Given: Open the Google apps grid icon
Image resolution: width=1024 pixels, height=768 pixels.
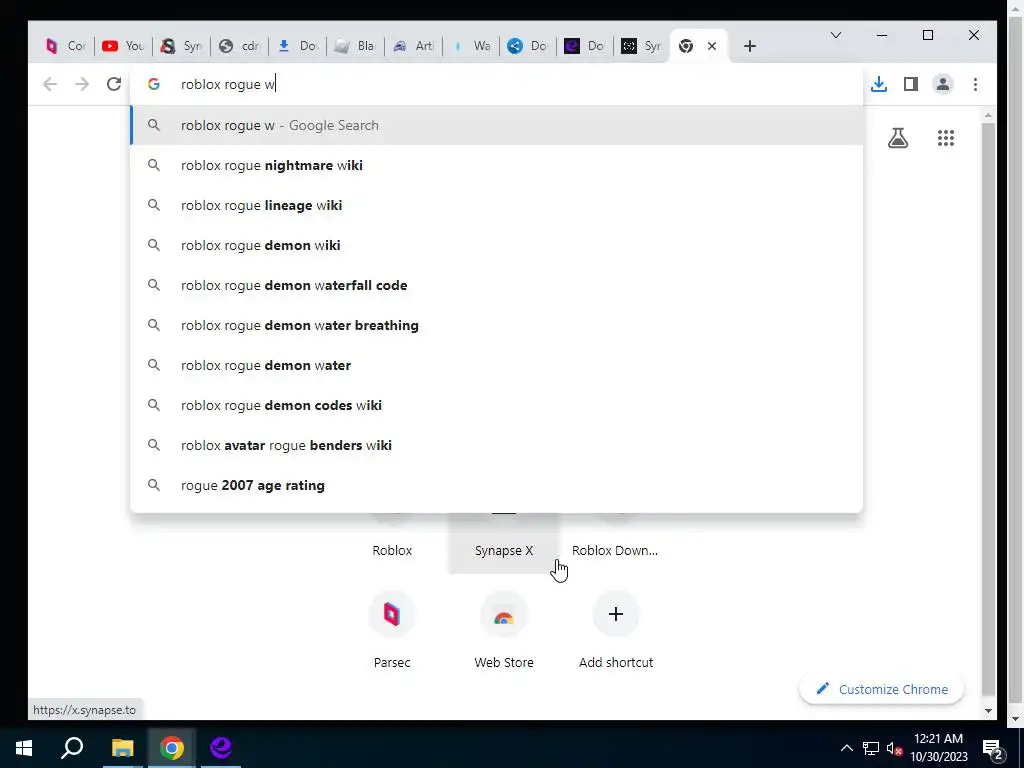Looking at the screenshot, I should 946,138.
